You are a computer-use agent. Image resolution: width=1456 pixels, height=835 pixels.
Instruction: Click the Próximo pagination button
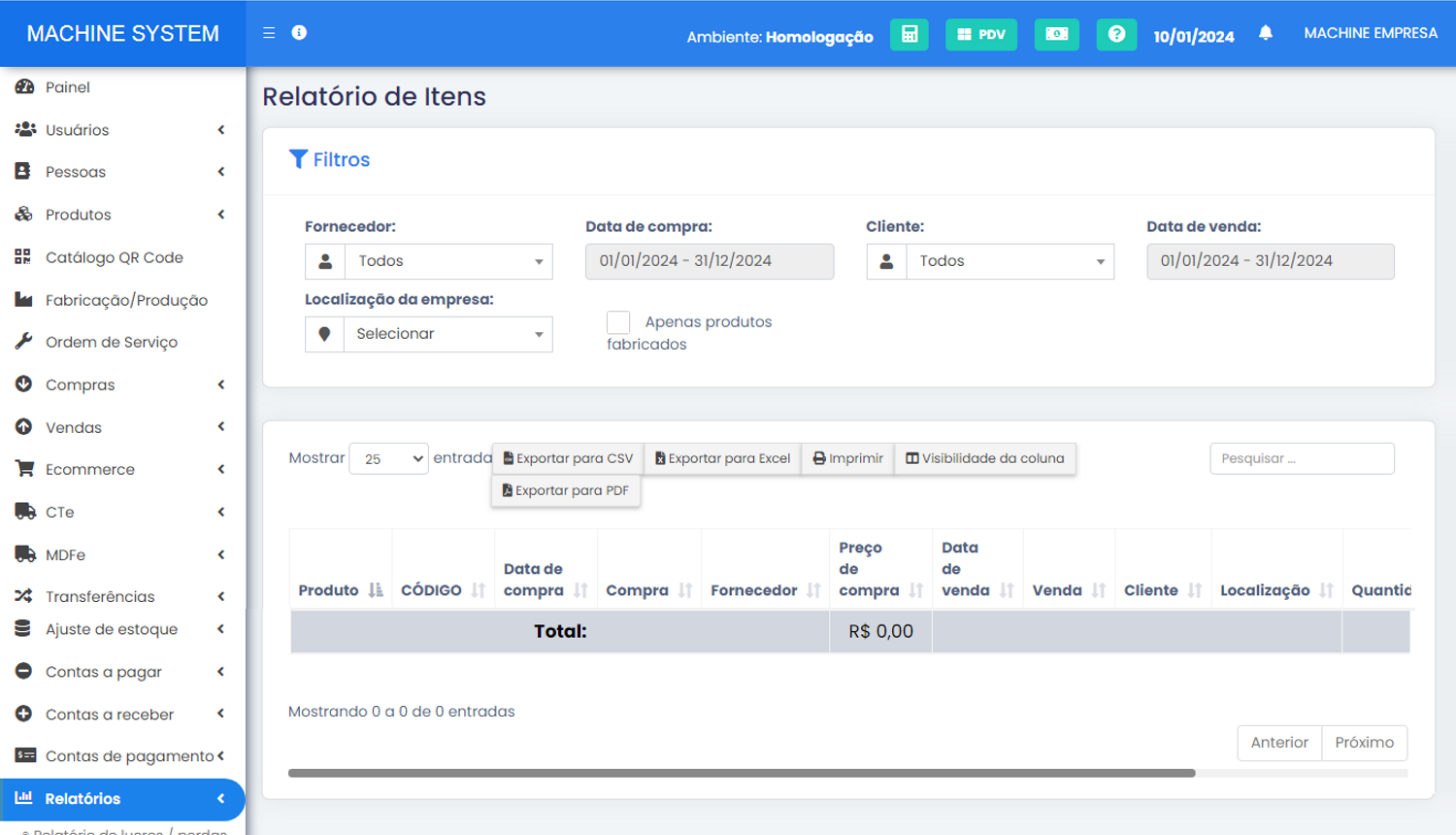click(x=1364, y=743)
